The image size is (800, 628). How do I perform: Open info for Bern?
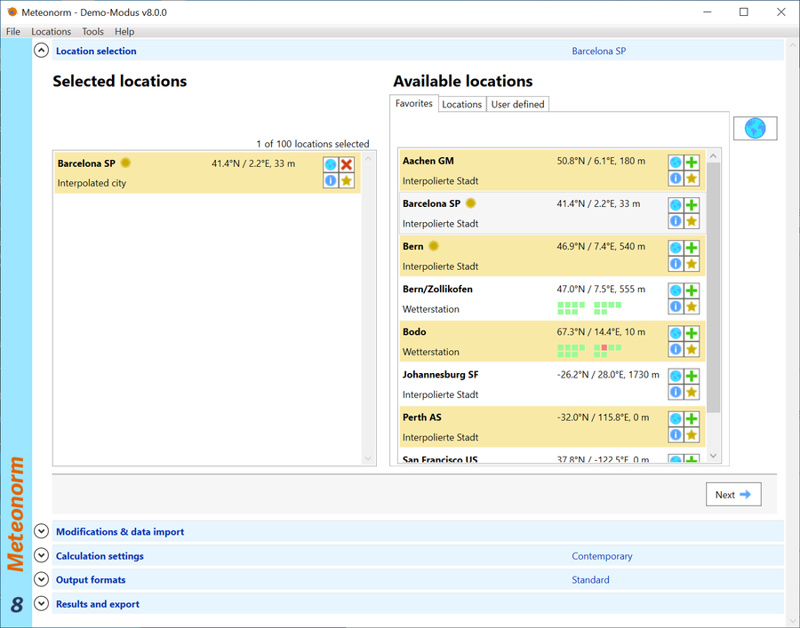pyautogui.click(x=676, y=264)
